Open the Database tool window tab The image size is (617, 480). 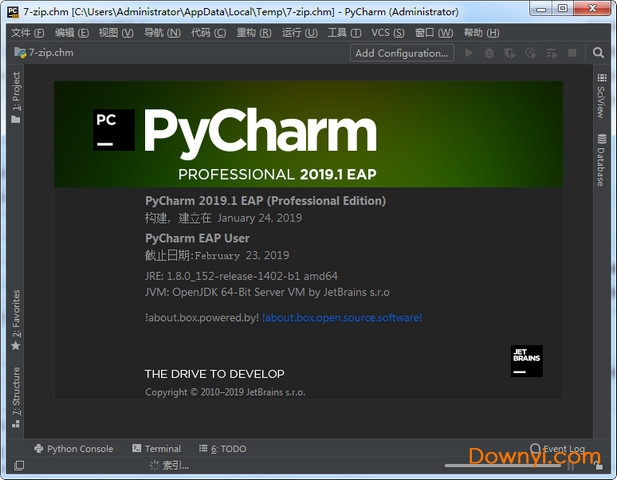(x=601, y=160)
